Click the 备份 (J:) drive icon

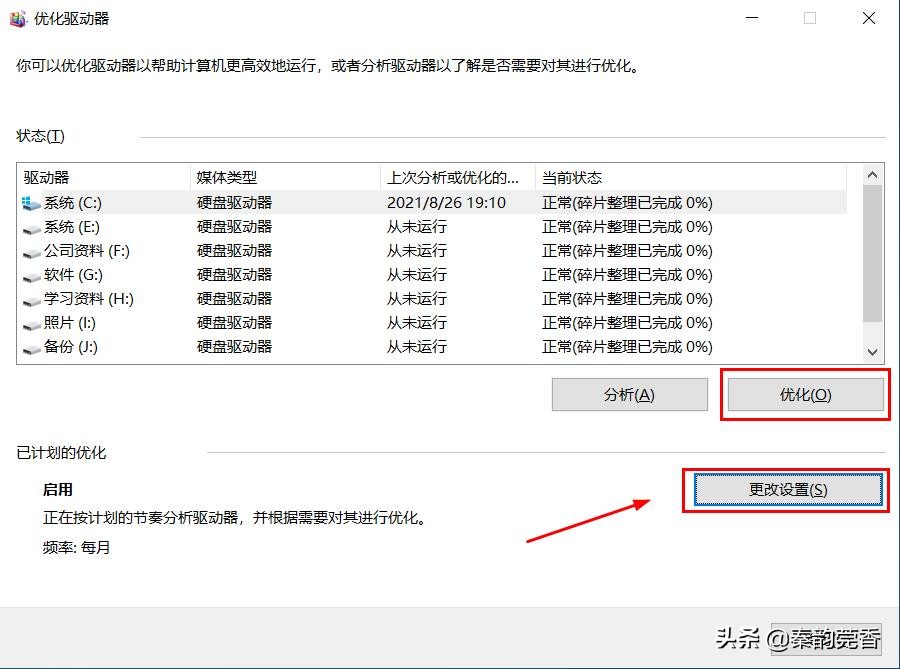pyautogui.click(x=31, y=346)
